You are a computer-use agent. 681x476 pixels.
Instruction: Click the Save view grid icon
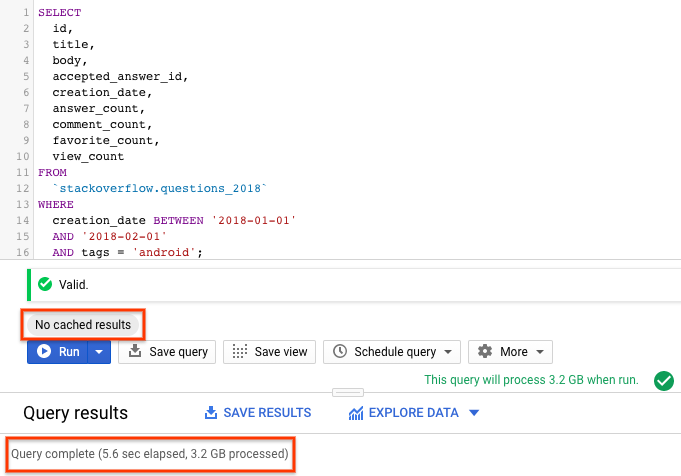pos(239,352)
